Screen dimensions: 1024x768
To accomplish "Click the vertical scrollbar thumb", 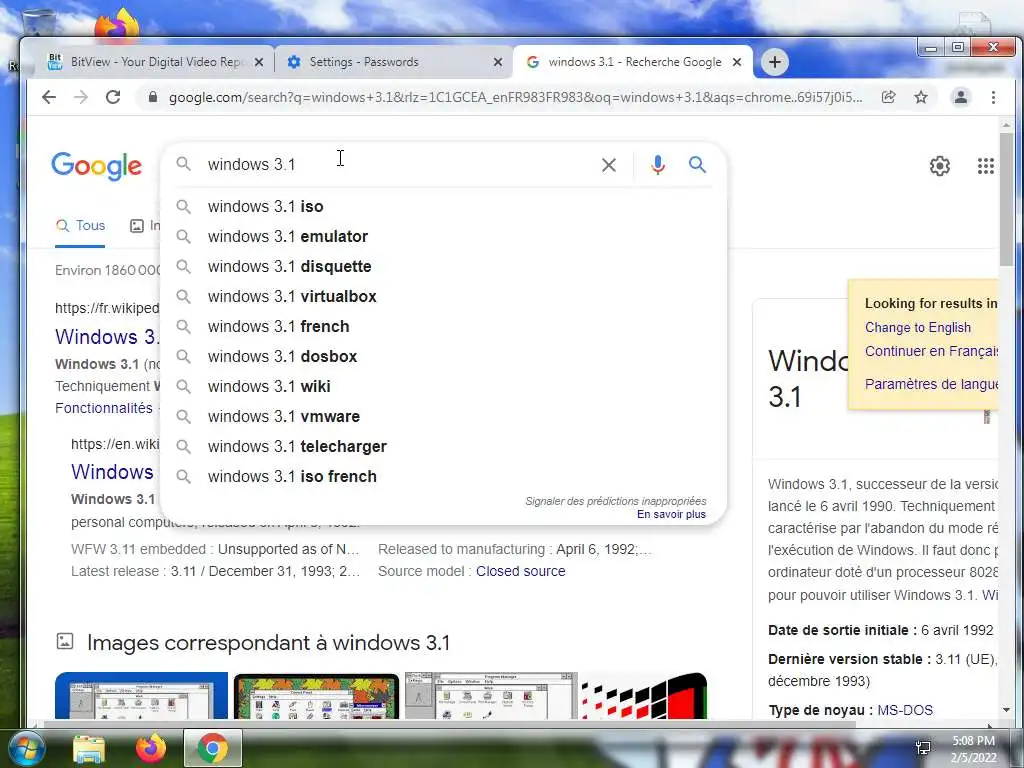I will point(1006,199).
